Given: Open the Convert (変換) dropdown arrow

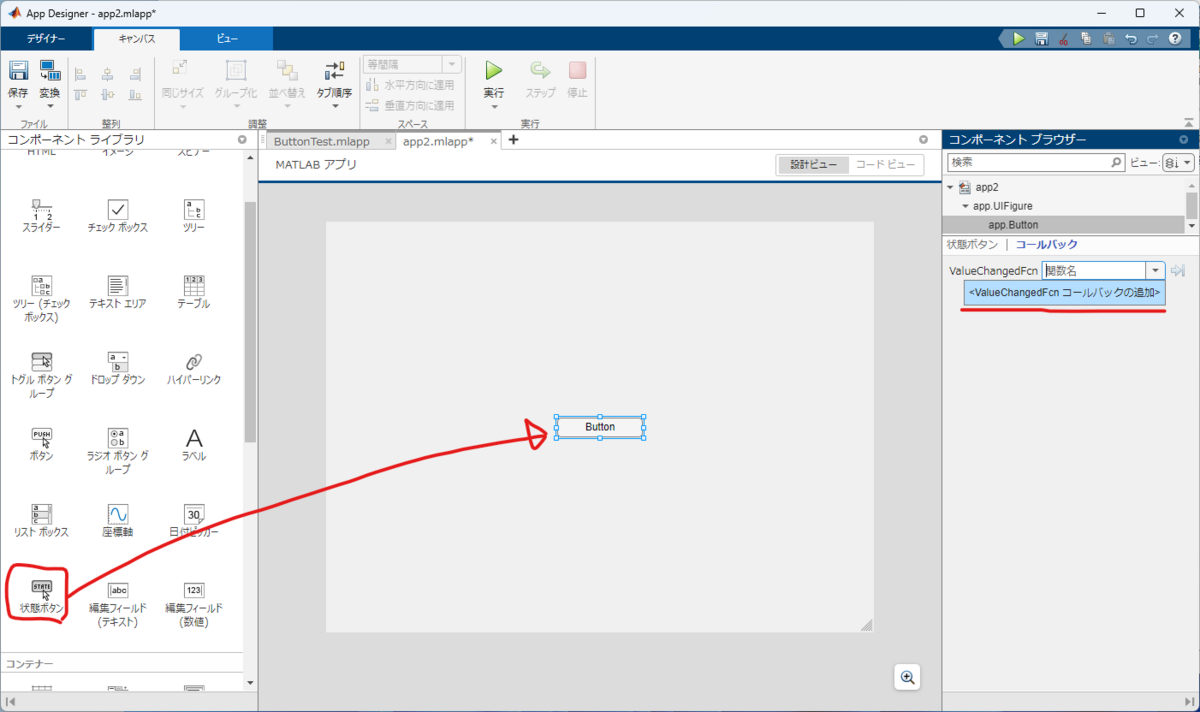Looking at the screenshot, I should pos(50,106).
